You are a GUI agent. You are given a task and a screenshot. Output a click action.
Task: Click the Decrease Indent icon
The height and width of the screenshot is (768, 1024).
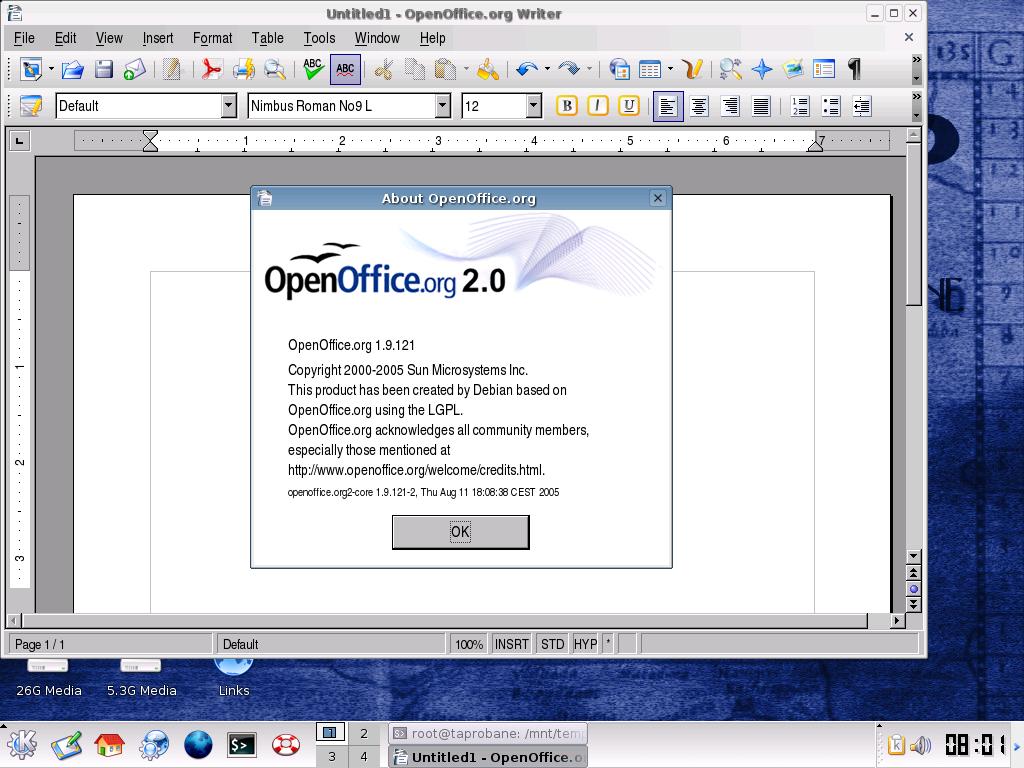point(862,106)
